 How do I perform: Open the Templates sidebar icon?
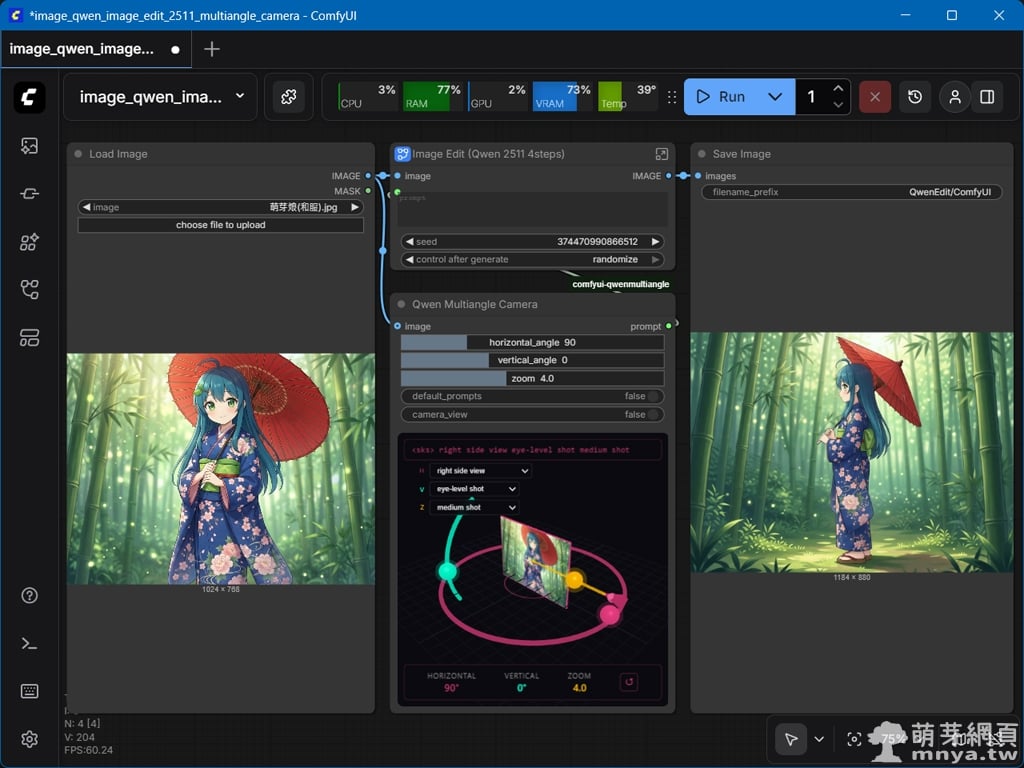pos(29,338)
